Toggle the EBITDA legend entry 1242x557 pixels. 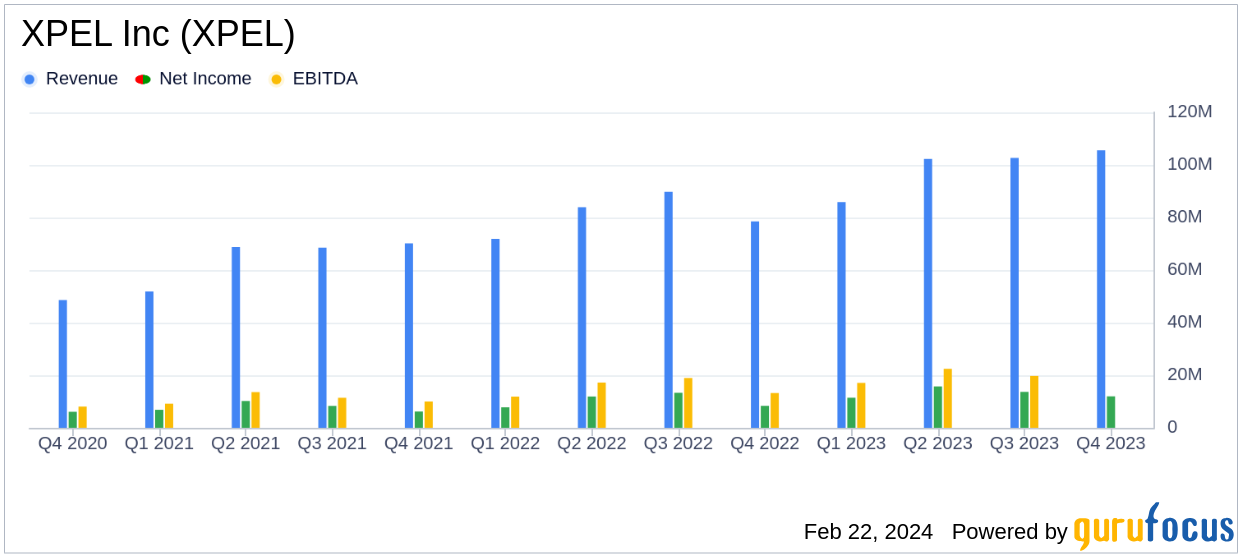(x=314, y=79)
